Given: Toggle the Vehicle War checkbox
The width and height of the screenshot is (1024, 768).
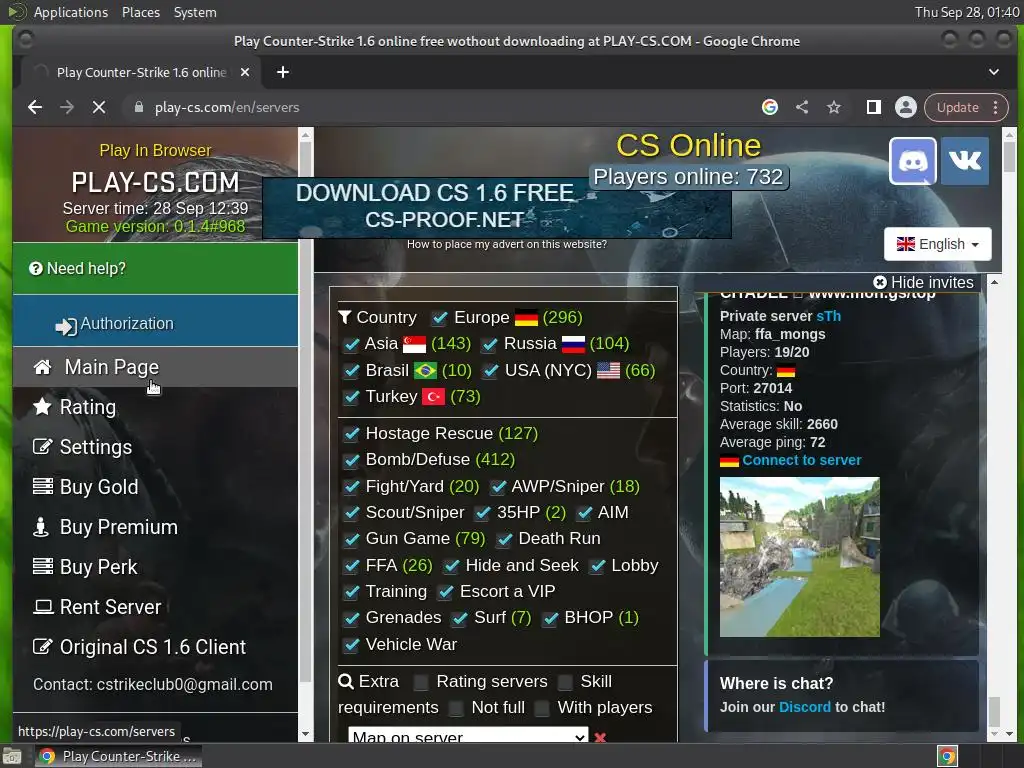Looking at the screenshot, I should click(351, 645).
